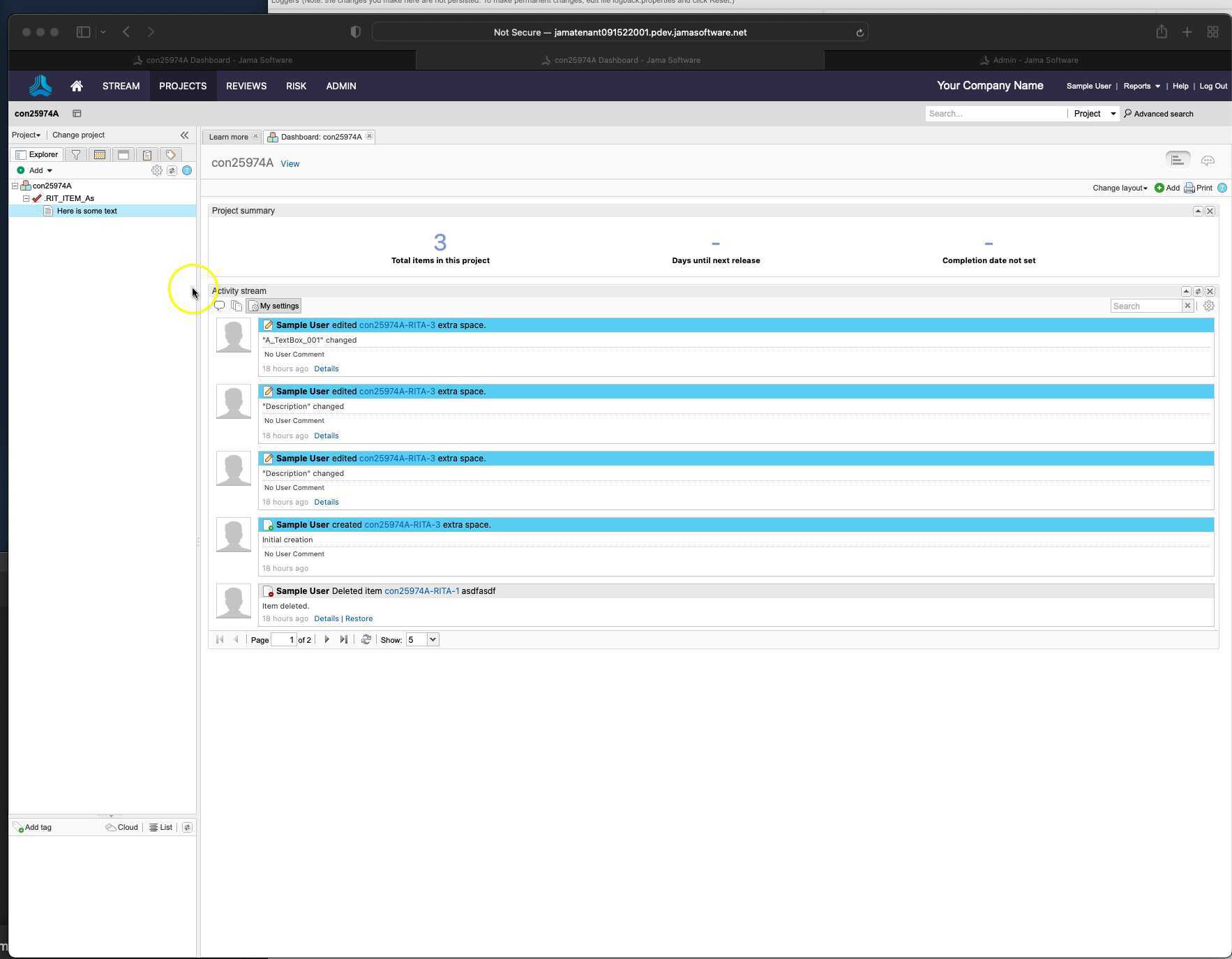Screen dimensions: 1232x959
Task: Toggle the My settings filter in activity stream
Action: click(273, 306)
